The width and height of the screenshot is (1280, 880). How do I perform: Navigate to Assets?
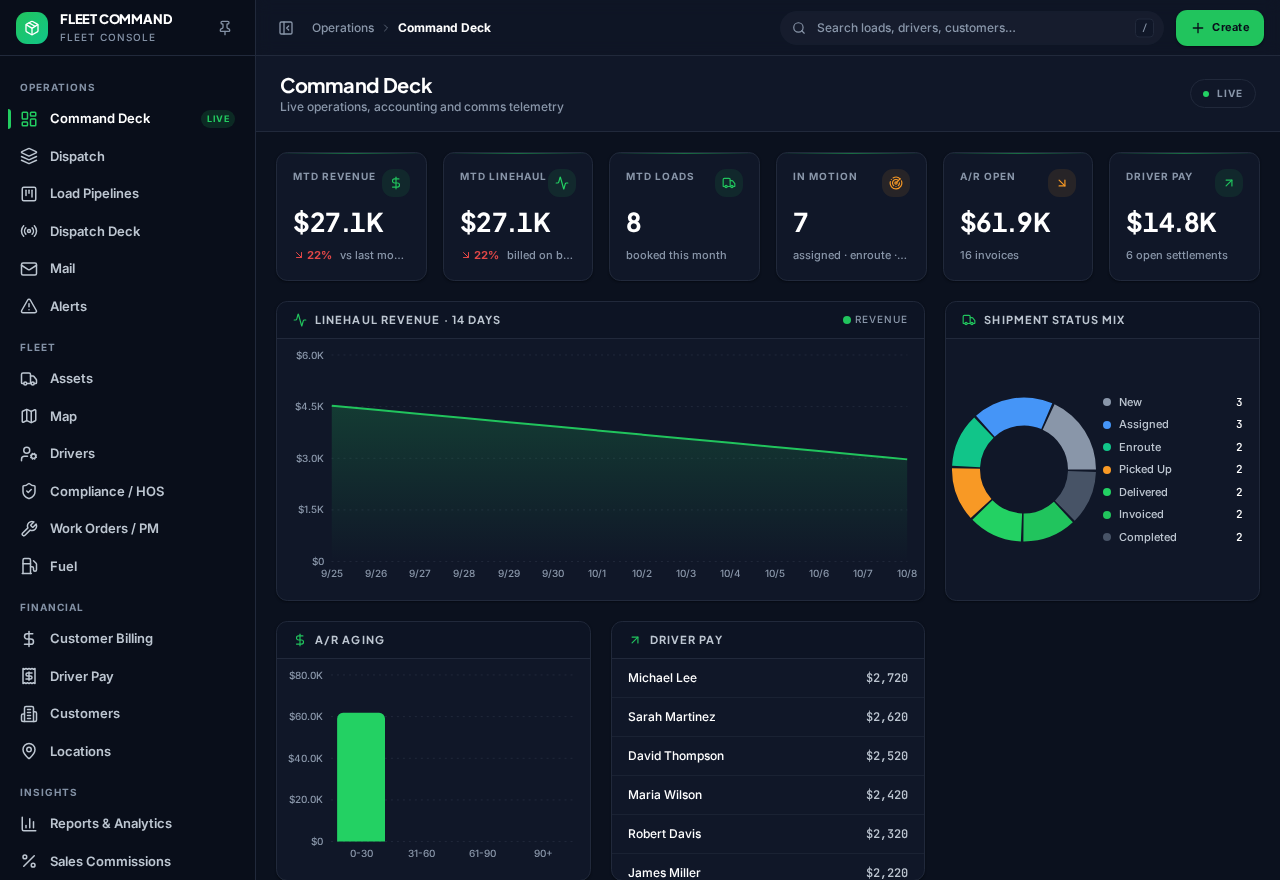click(127, 378)
